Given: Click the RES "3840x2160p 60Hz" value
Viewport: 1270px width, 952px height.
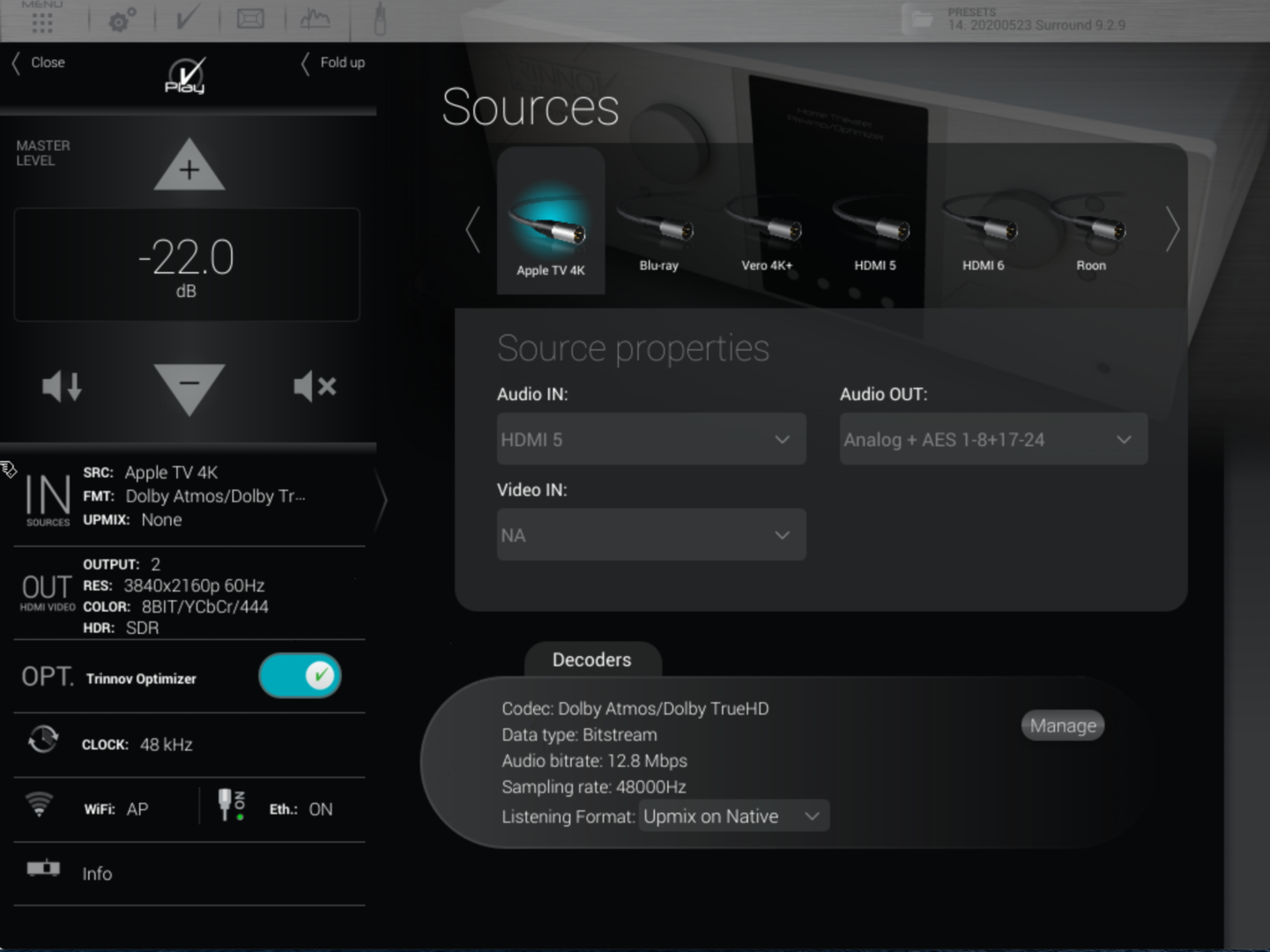Looking at the screenshot, I should 194,585.
